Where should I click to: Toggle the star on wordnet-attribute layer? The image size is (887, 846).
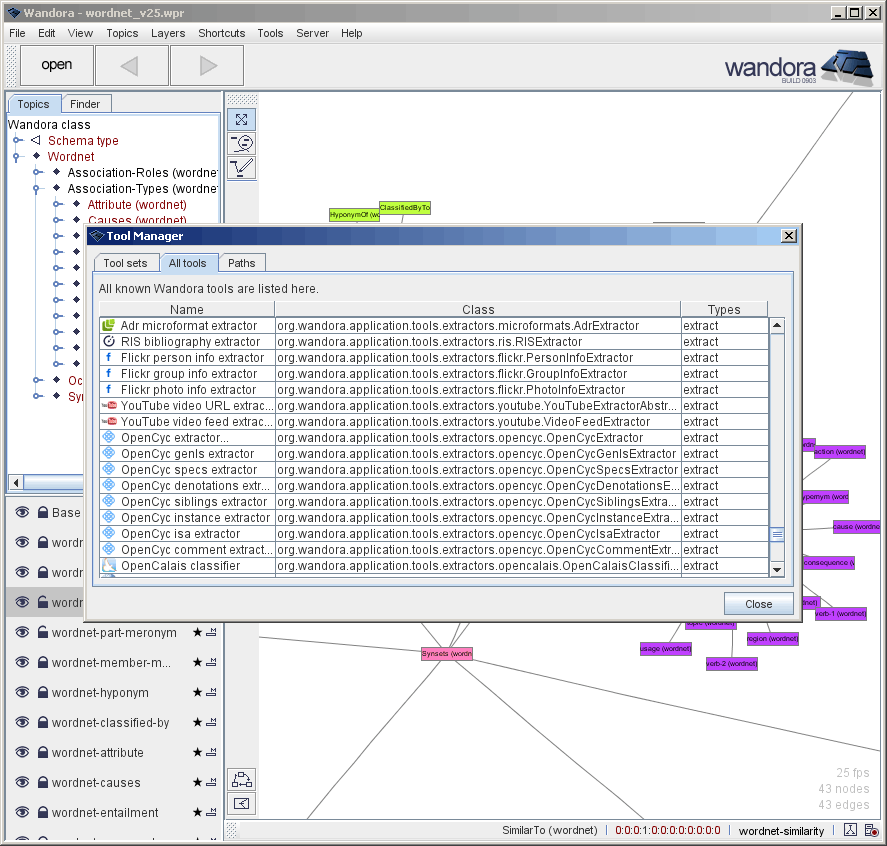click(196, 752)
